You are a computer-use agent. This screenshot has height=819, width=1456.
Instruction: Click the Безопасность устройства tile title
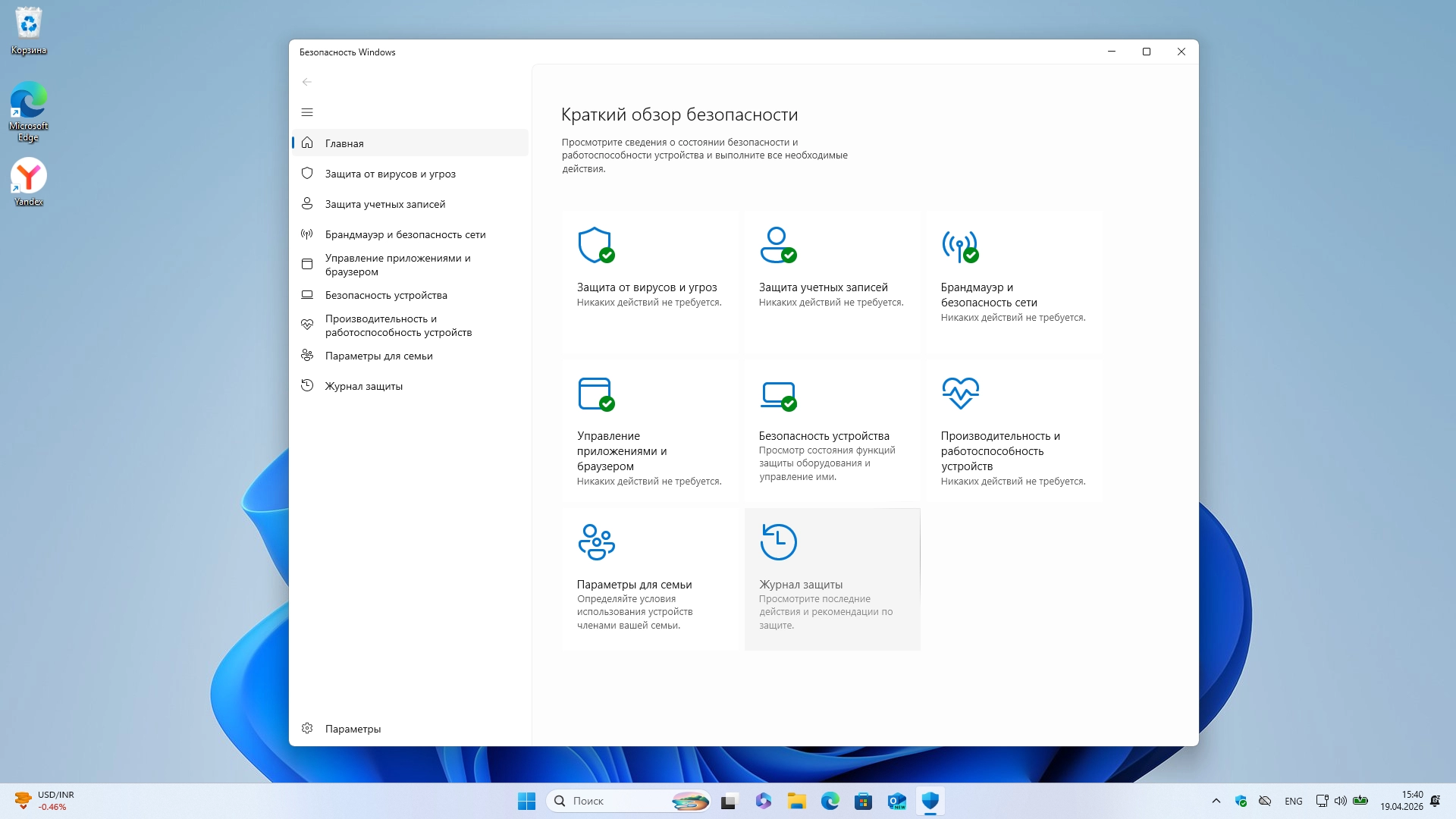tap(824, 436)
